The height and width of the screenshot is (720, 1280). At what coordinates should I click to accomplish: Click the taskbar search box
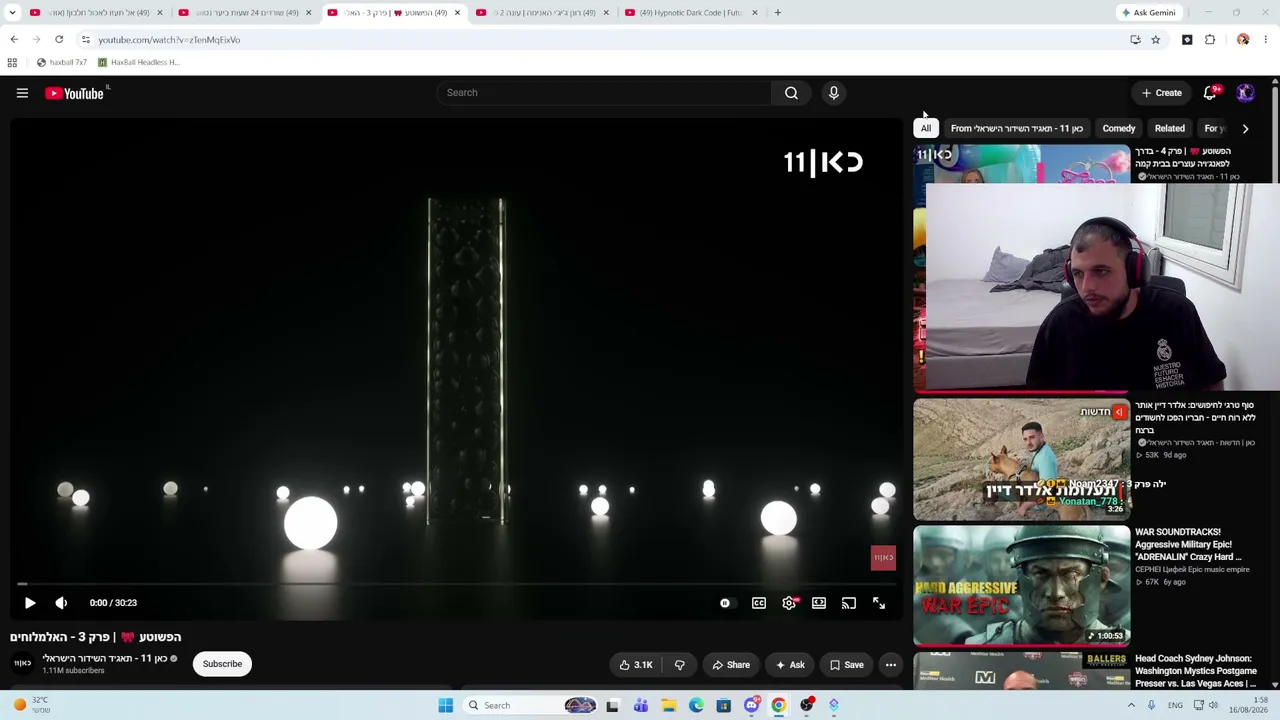coord(532,705)
